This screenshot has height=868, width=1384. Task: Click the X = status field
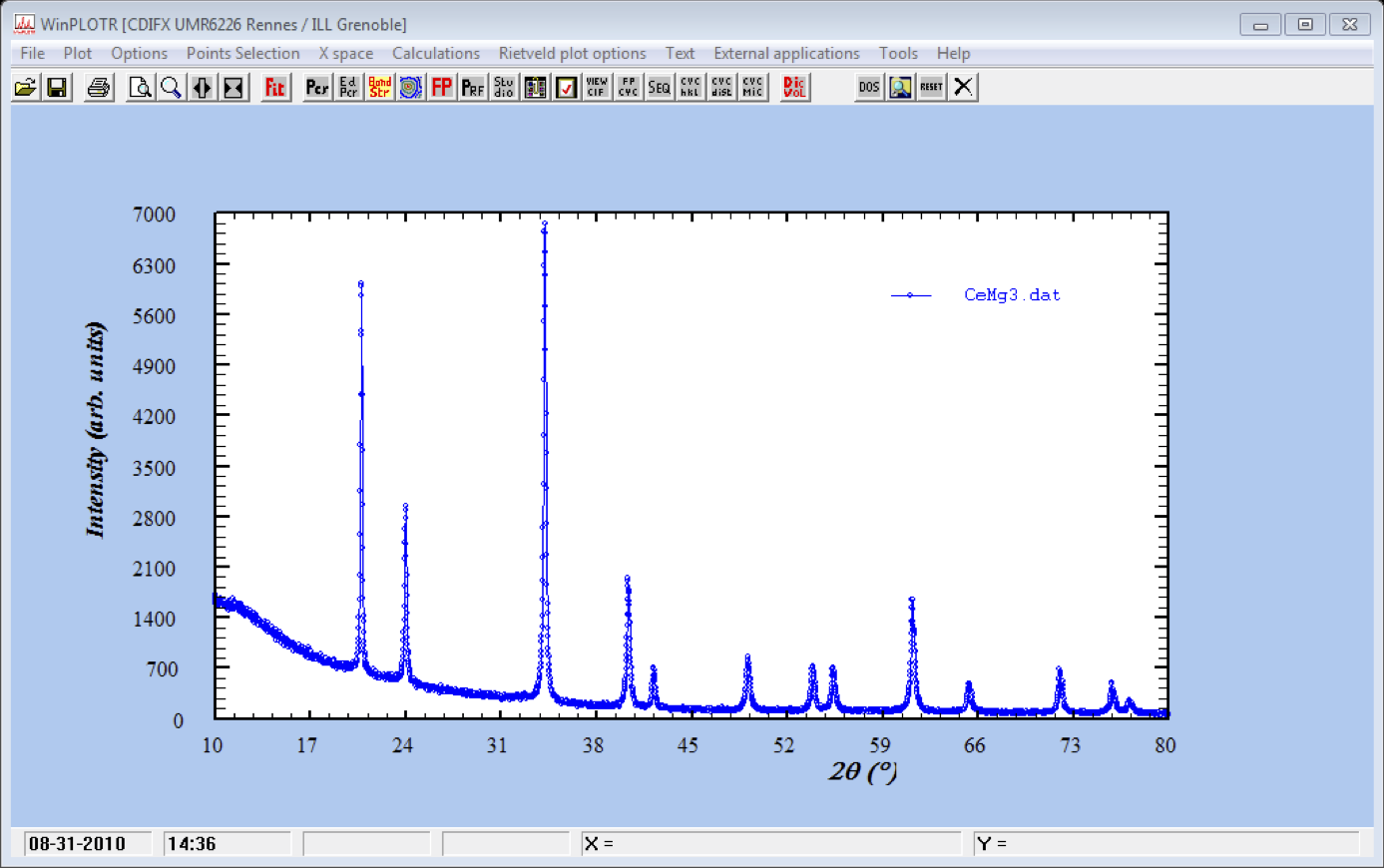pyautogui.click(x=770, y=844)
